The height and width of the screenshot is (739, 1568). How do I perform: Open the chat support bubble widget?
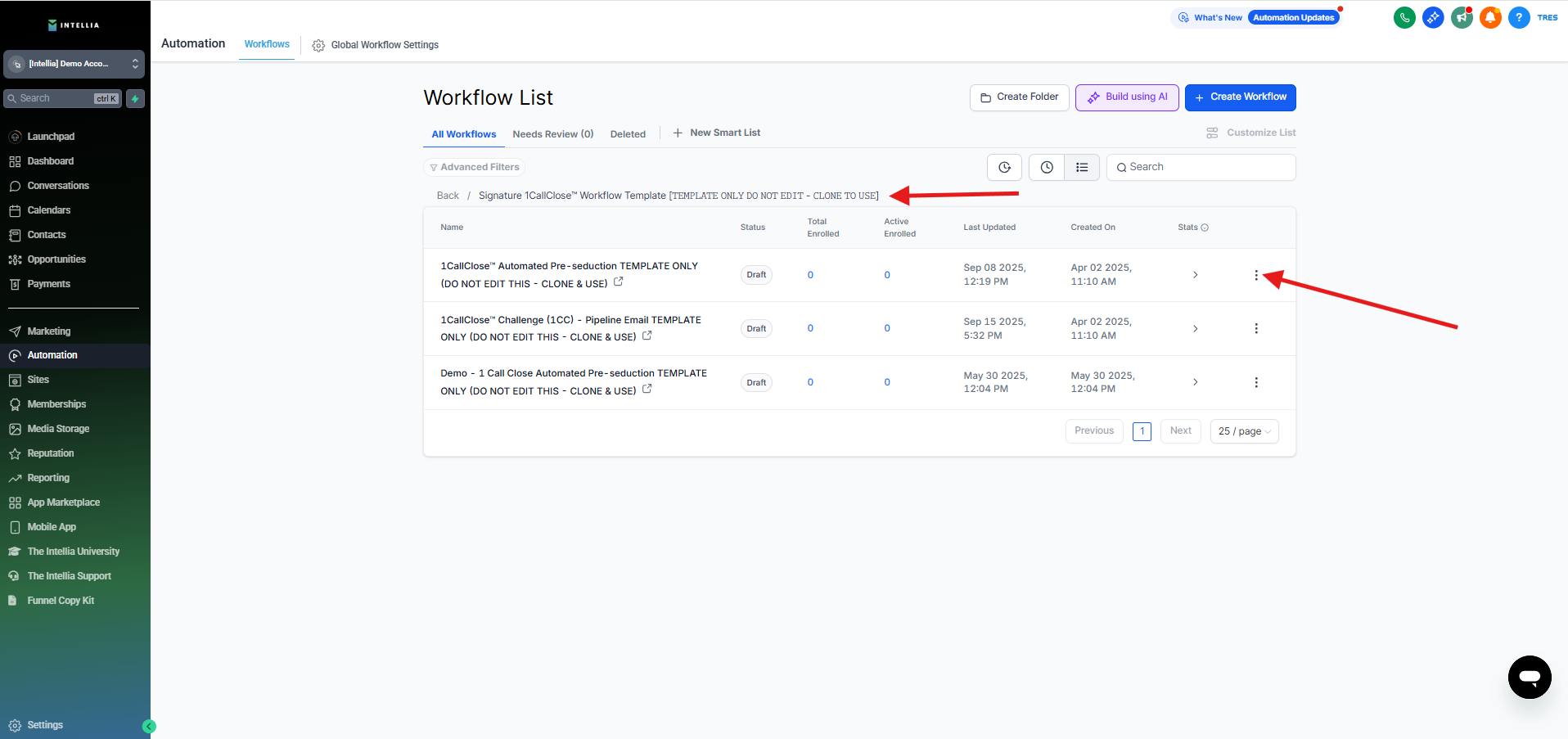1530,677
